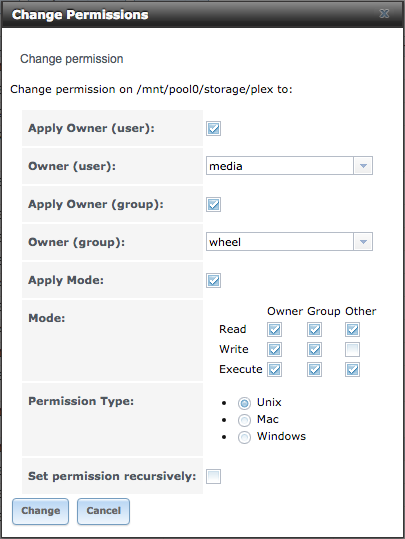Viewport: 405px width, 539px height.
Task: Select the Windows permission type
Action: point(244,437)
